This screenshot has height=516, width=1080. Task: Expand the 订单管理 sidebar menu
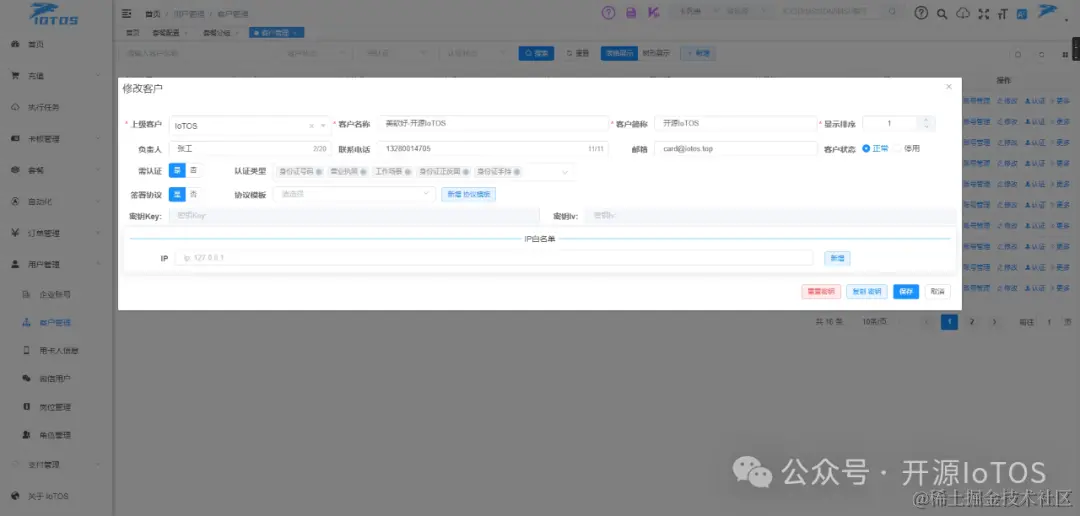pyautogui.click(x=56, y=233)
